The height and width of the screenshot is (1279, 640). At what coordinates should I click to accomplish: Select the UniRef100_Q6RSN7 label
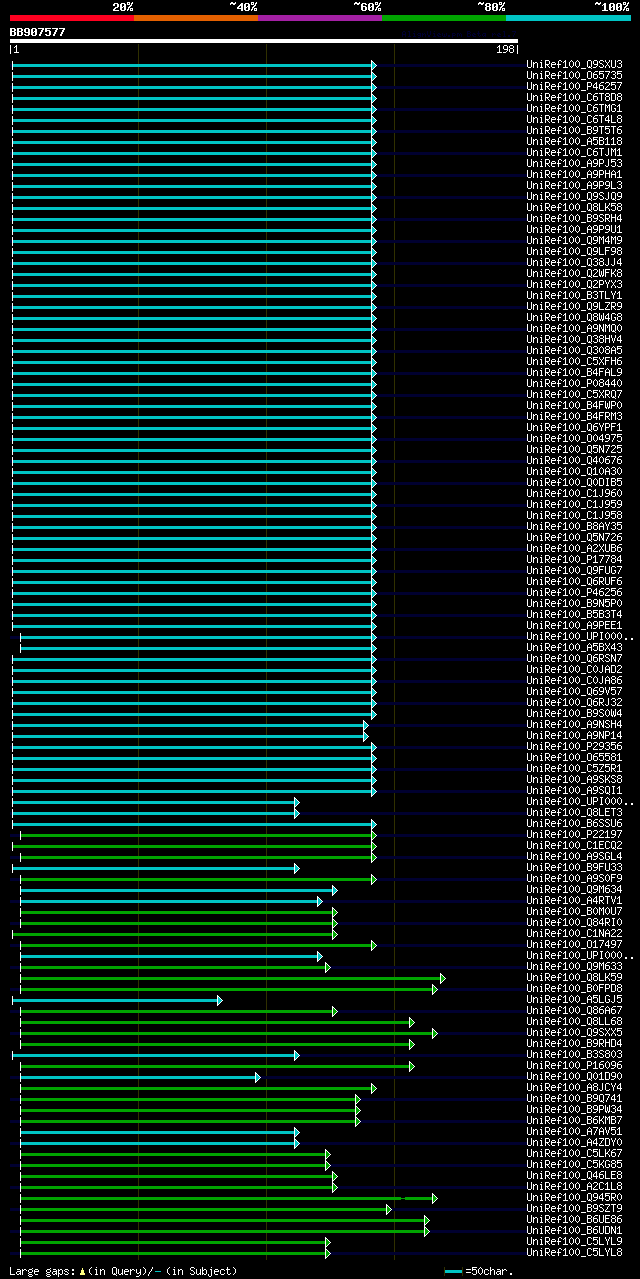[574, 658]
